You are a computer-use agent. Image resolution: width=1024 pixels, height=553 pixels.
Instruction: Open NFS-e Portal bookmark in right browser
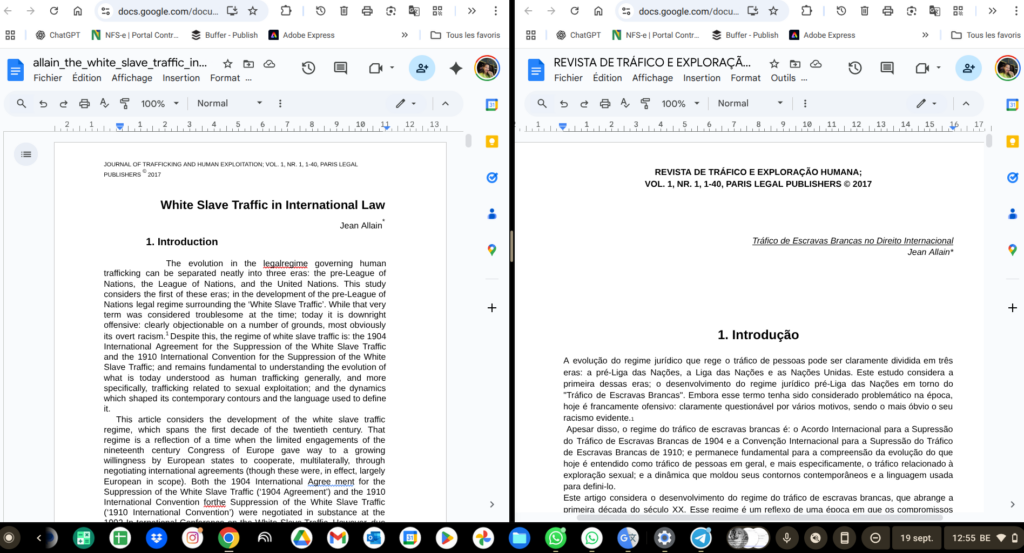[x=656, y=35]
